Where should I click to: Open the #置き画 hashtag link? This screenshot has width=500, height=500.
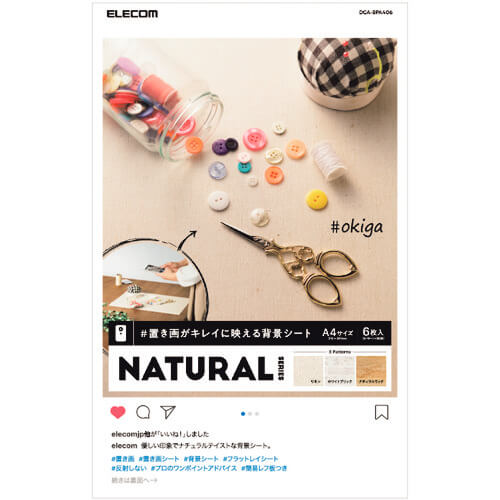click(123, 459)
